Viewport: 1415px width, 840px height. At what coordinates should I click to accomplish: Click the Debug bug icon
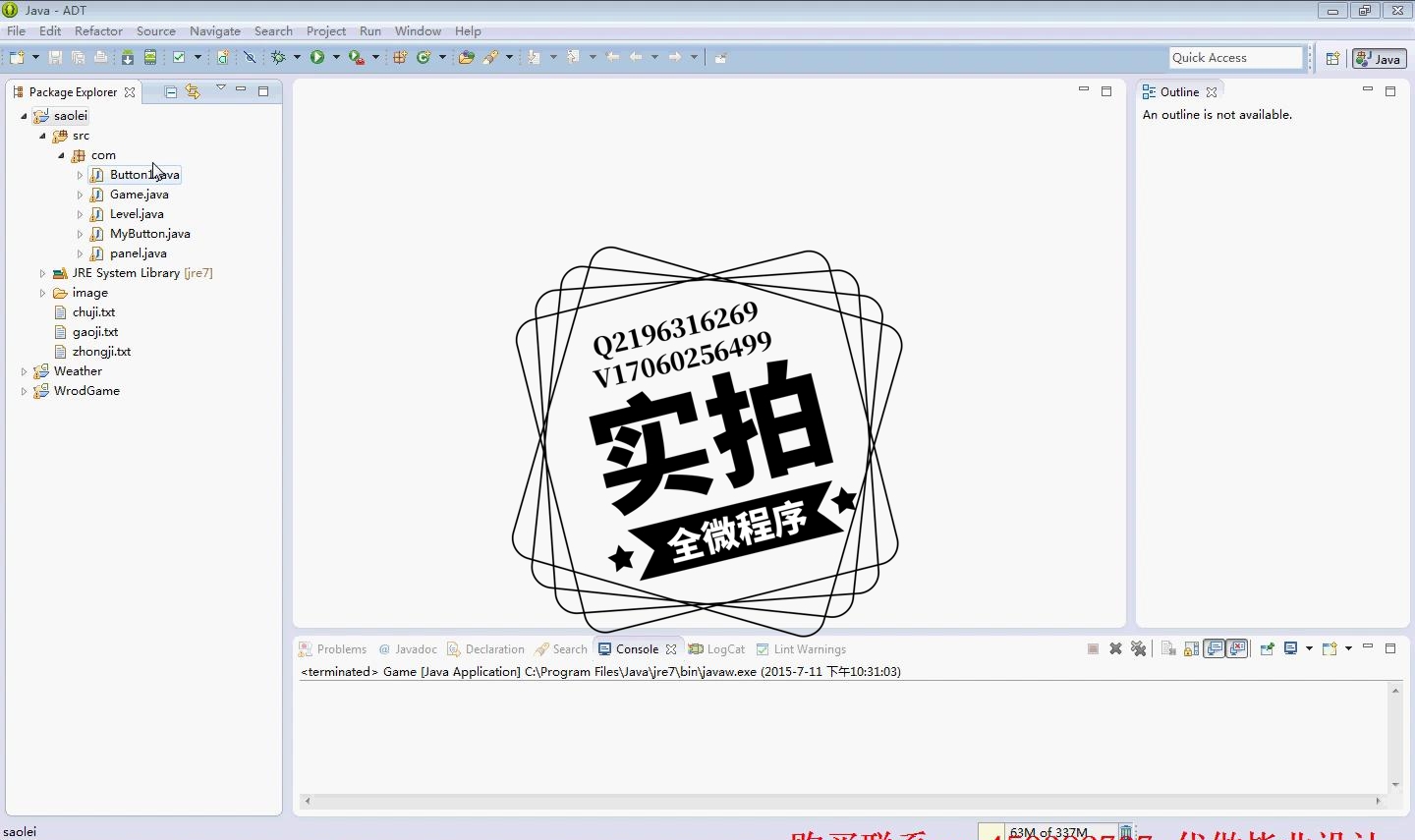pos(278,58)
